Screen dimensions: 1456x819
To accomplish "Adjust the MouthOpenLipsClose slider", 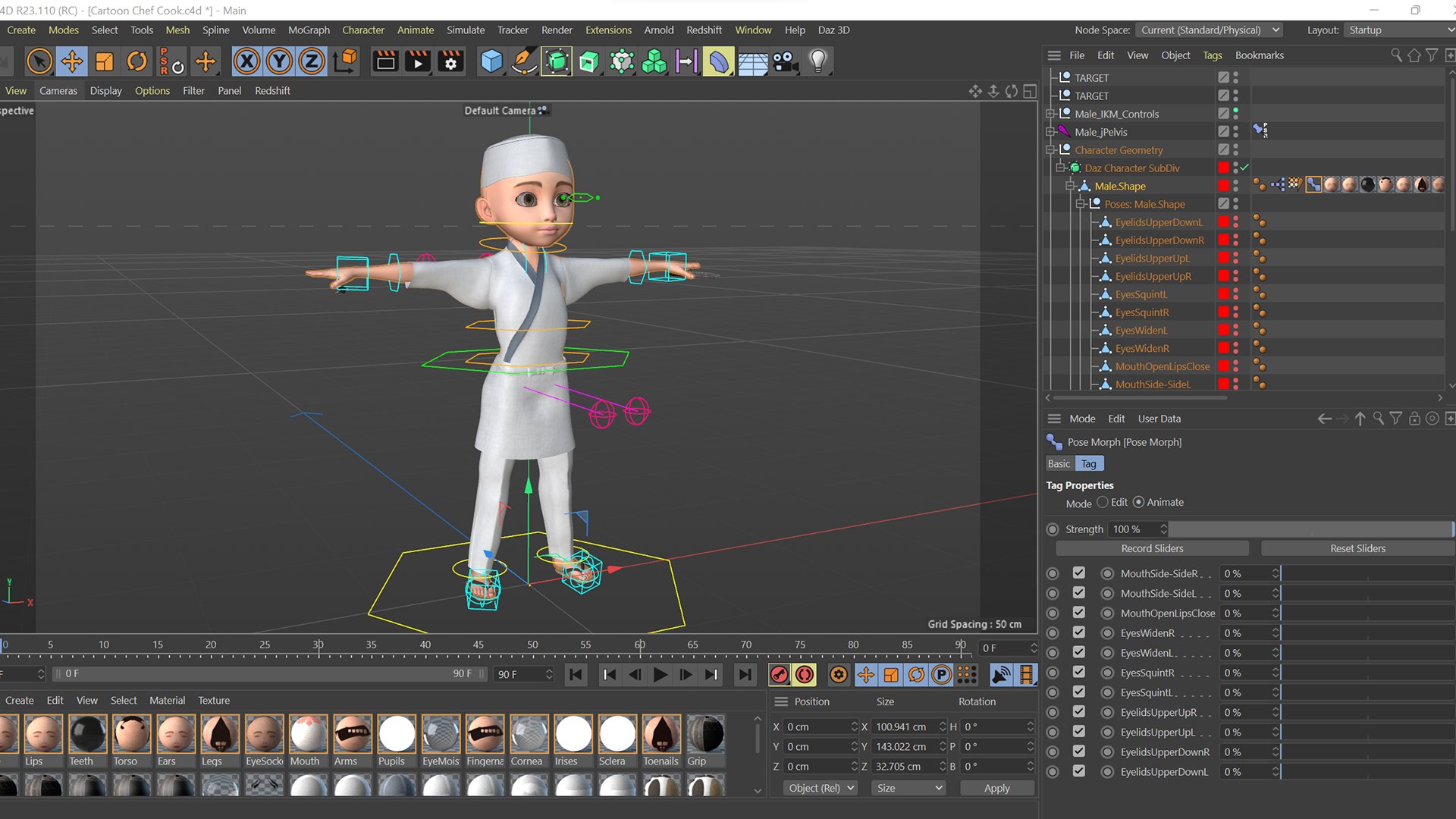I will (x=1367, y=613).
